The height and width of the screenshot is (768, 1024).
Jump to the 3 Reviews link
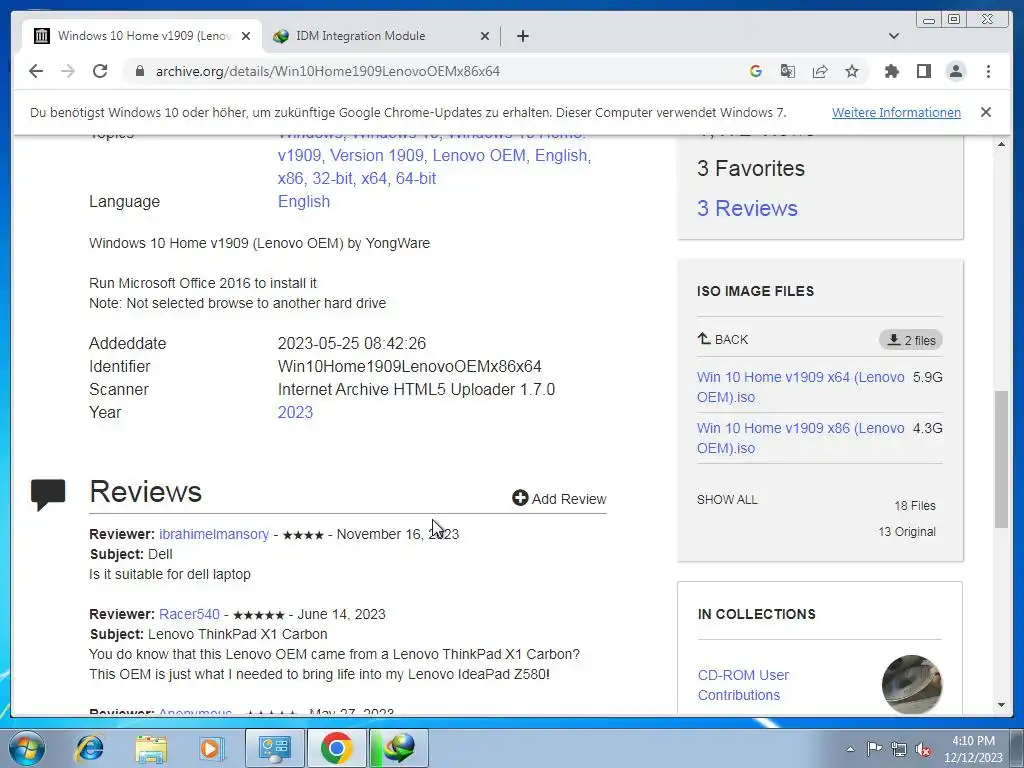(x=747, y=208)
